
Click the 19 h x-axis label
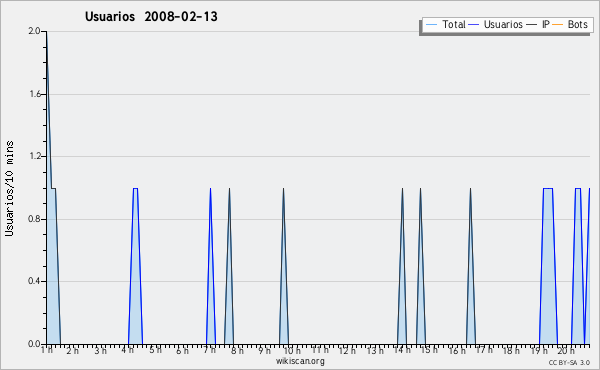(539, 350)
